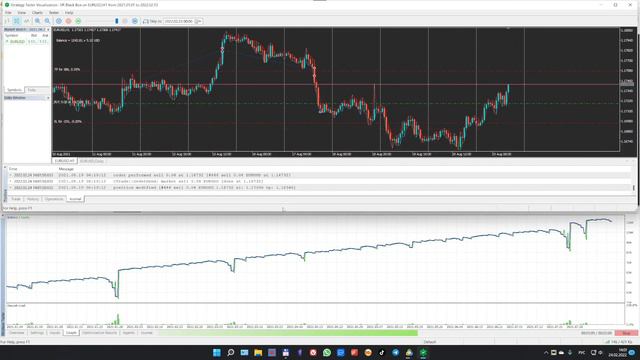
Task: Open Graph tab in Strategy Tester window
Action: pyautogui.click(x=71, y=333)
